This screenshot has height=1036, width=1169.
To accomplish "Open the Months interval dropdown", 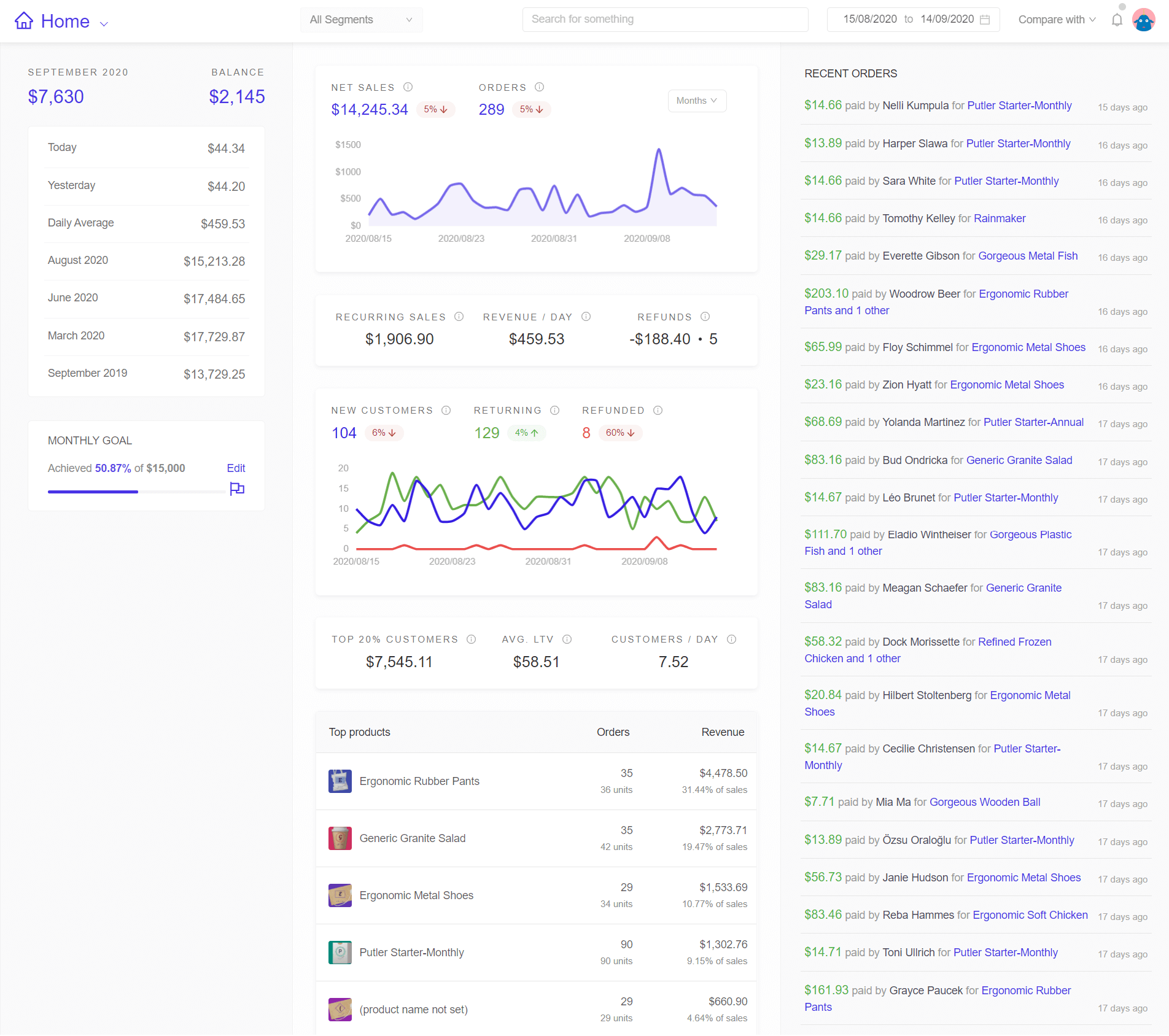I will pyautogui.click(x=696, y=101).
